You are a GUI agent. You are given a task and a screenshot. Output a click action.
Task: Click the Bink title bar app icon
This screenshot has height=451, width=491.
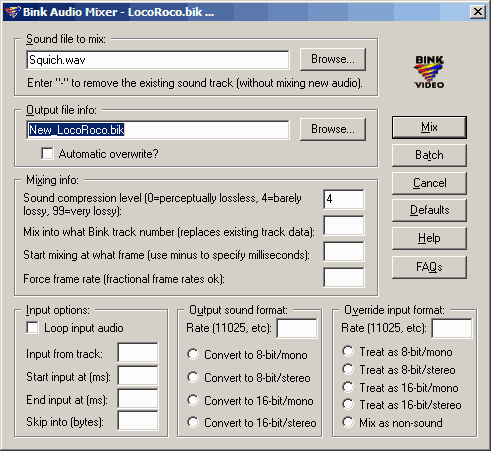(x=13, y=12)
